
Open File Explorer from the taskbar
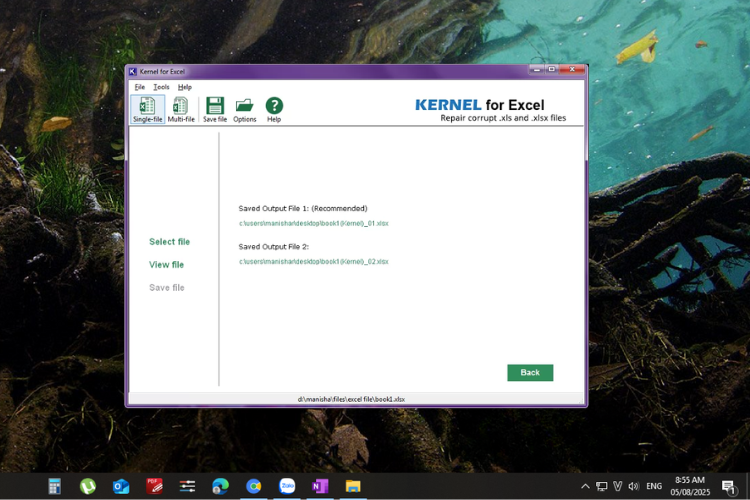click(353, 487)
